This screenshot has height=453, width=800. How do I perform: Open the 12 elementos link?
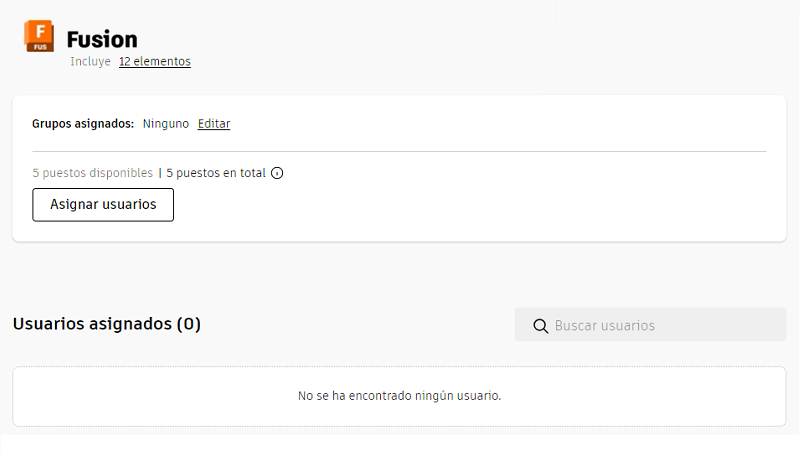pyautogui.click(x=154, y=62)
